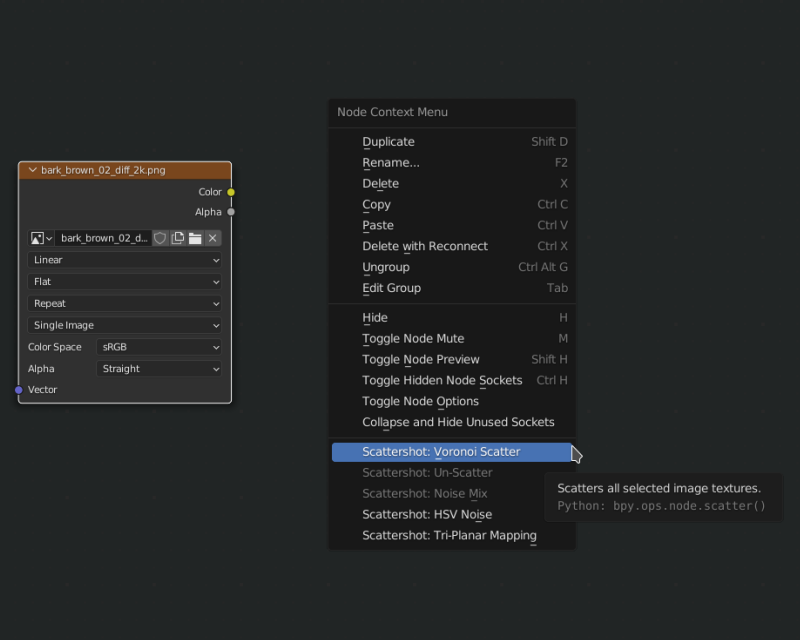Screen dimensions: 800x640
Task: Open the Flat projection dropdown
Action: tap(125, 282)
